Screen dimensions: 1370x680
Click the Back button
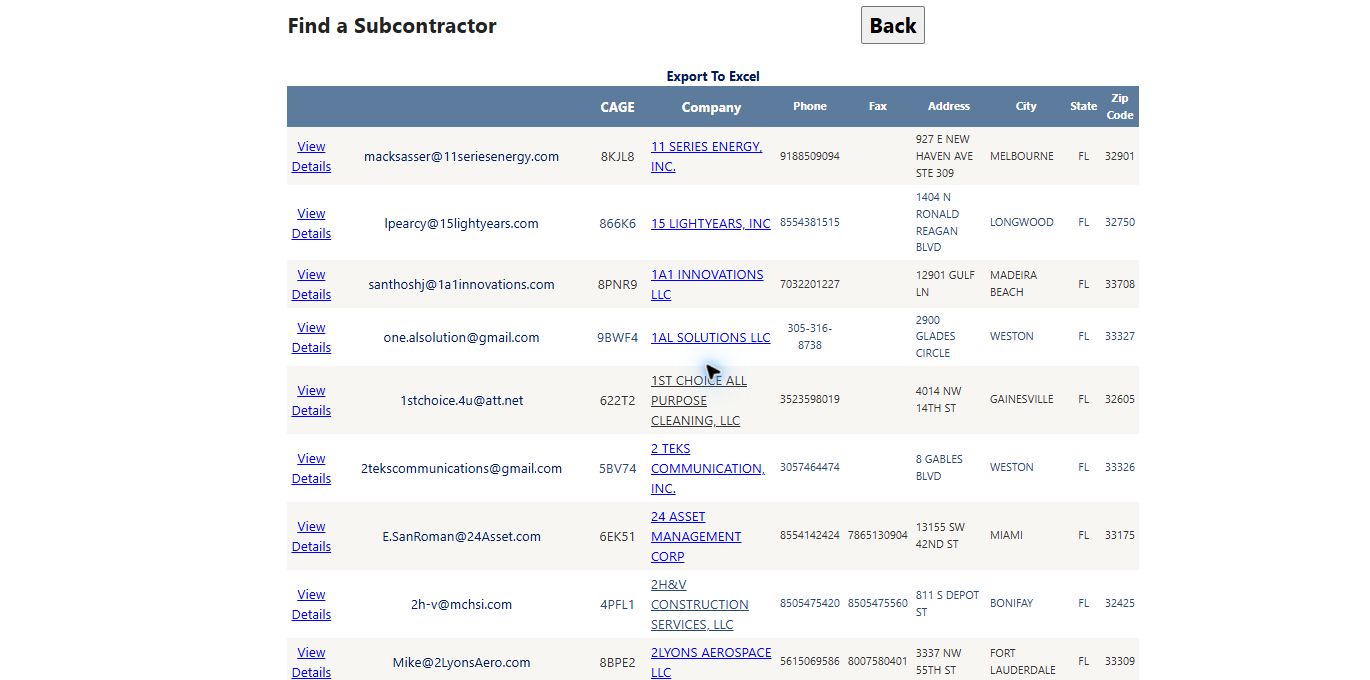click(892, 26)
